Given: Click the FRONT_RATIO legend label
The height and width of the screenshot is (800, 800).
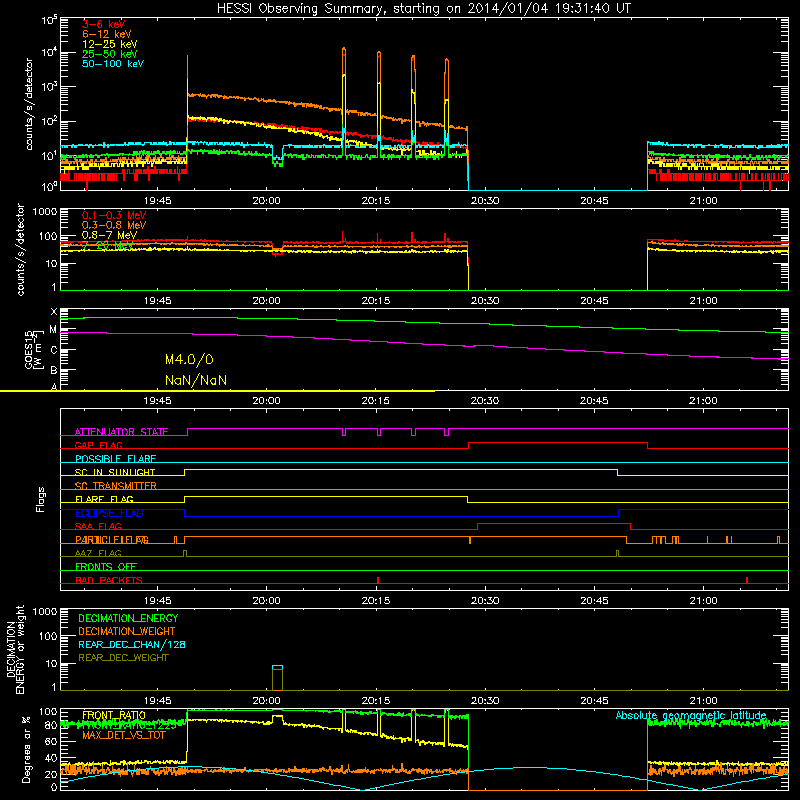Looking at the screenshot, I should [114, 715].
